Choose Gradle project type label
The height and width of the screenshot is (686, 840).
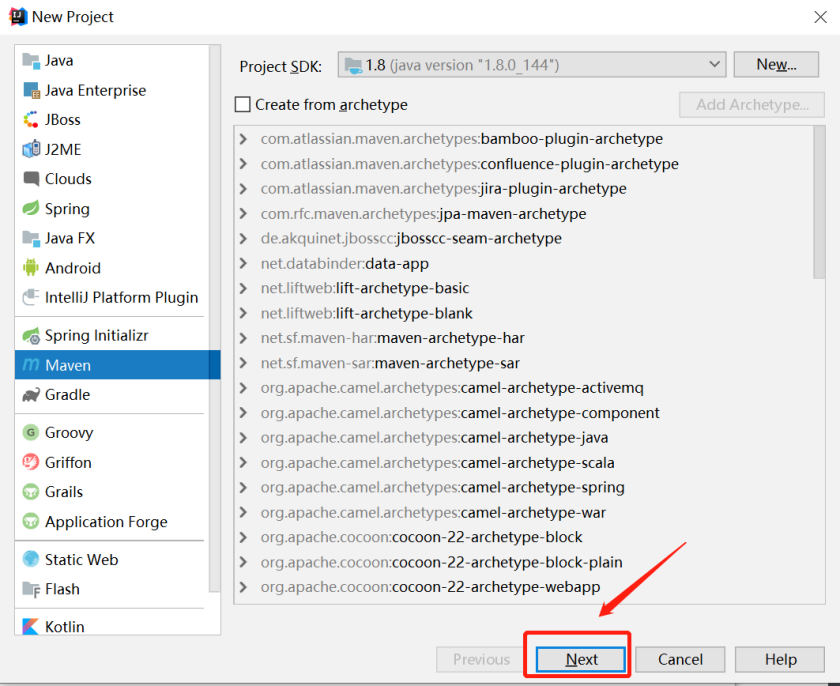pyautogui.click(x=67, y=395)
